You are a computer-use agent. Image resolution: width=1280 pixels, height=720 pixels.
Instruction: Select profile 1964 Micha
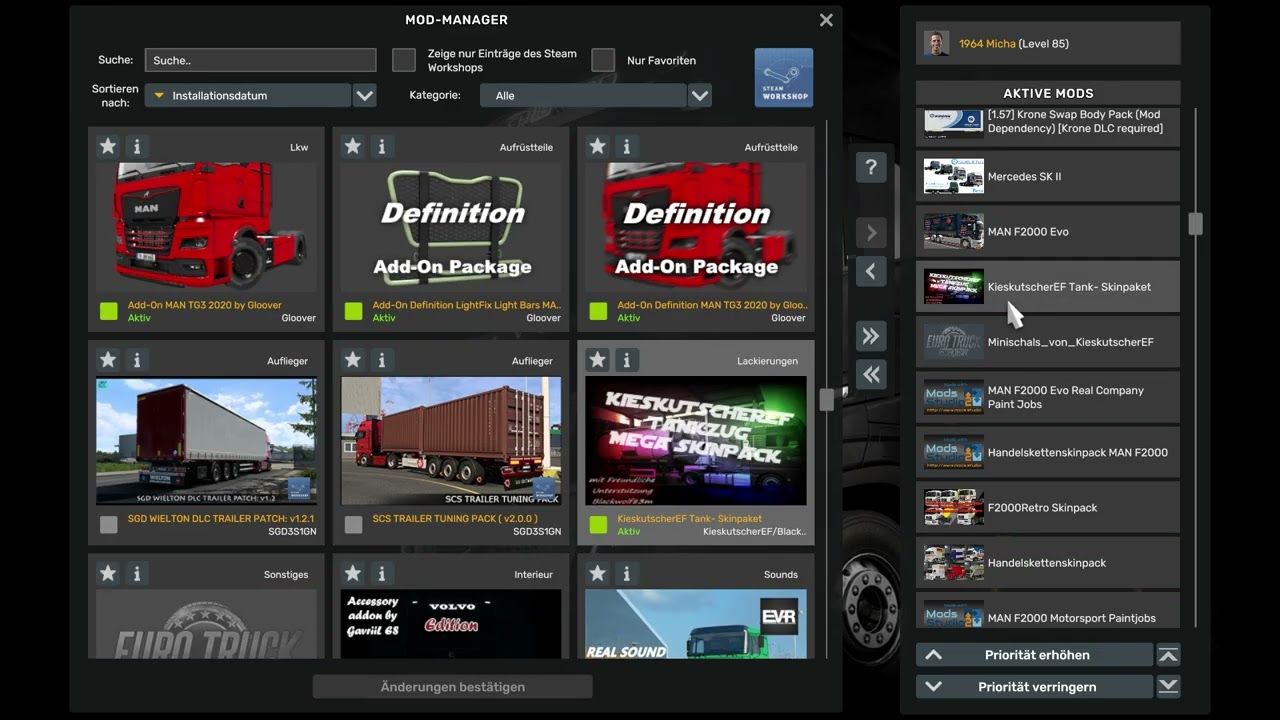[x=1048, y=44]
